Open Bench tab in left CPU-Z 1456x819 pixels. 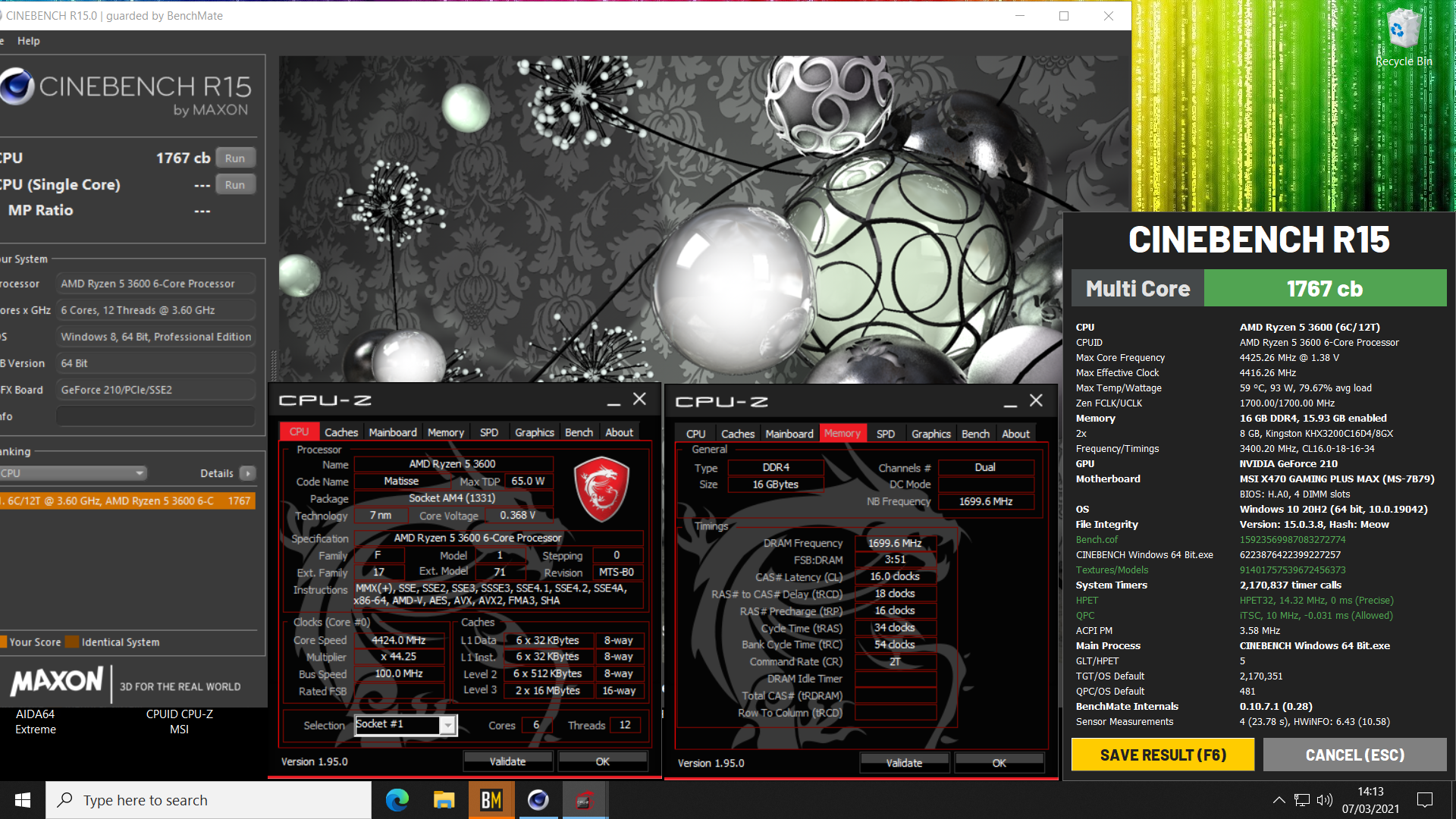pos(579,432)
